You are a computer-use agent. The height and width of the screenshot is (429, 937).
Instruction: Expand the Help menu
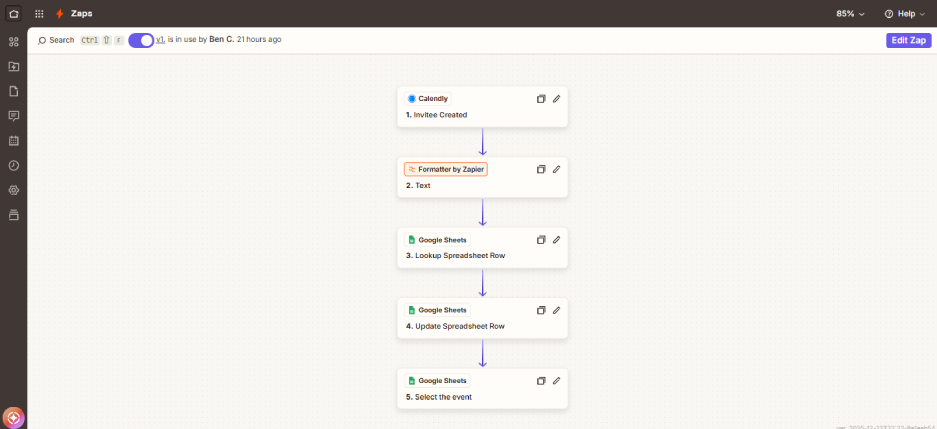904,14
